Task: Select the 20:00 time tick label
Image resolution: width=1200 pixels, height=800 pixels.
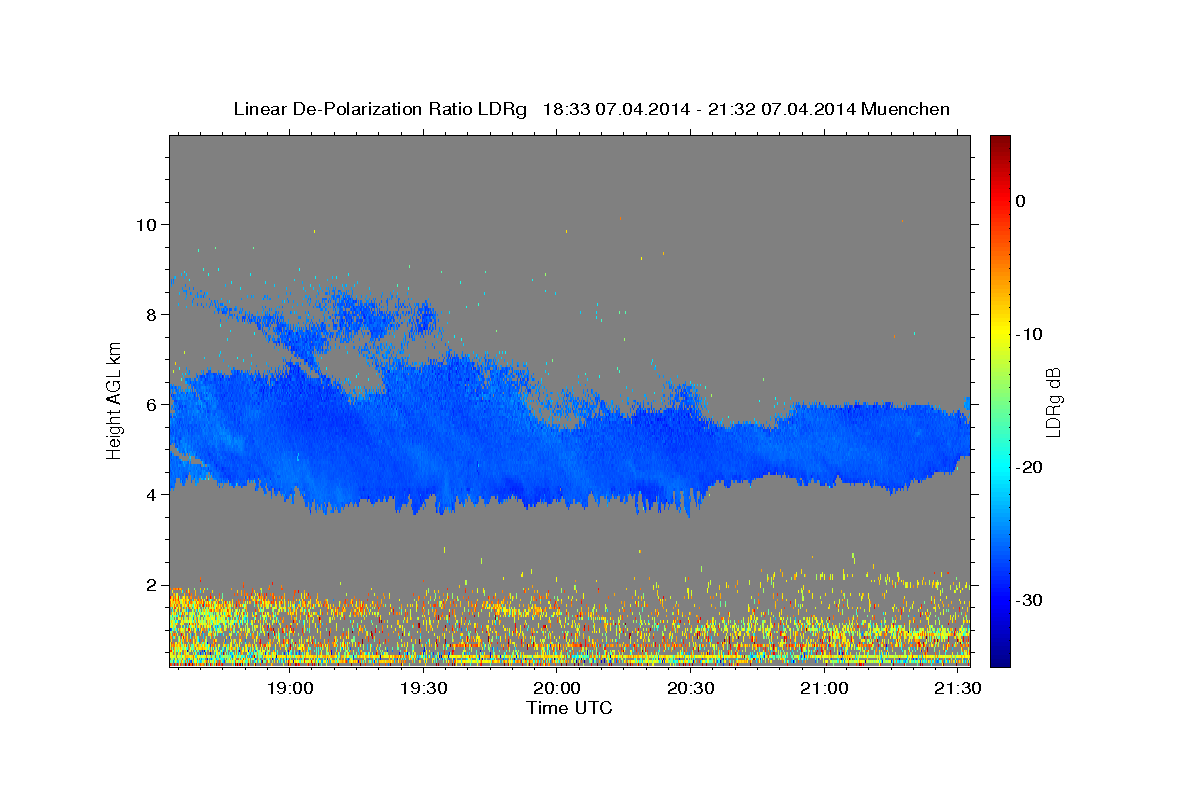Action: coord(557,689)
